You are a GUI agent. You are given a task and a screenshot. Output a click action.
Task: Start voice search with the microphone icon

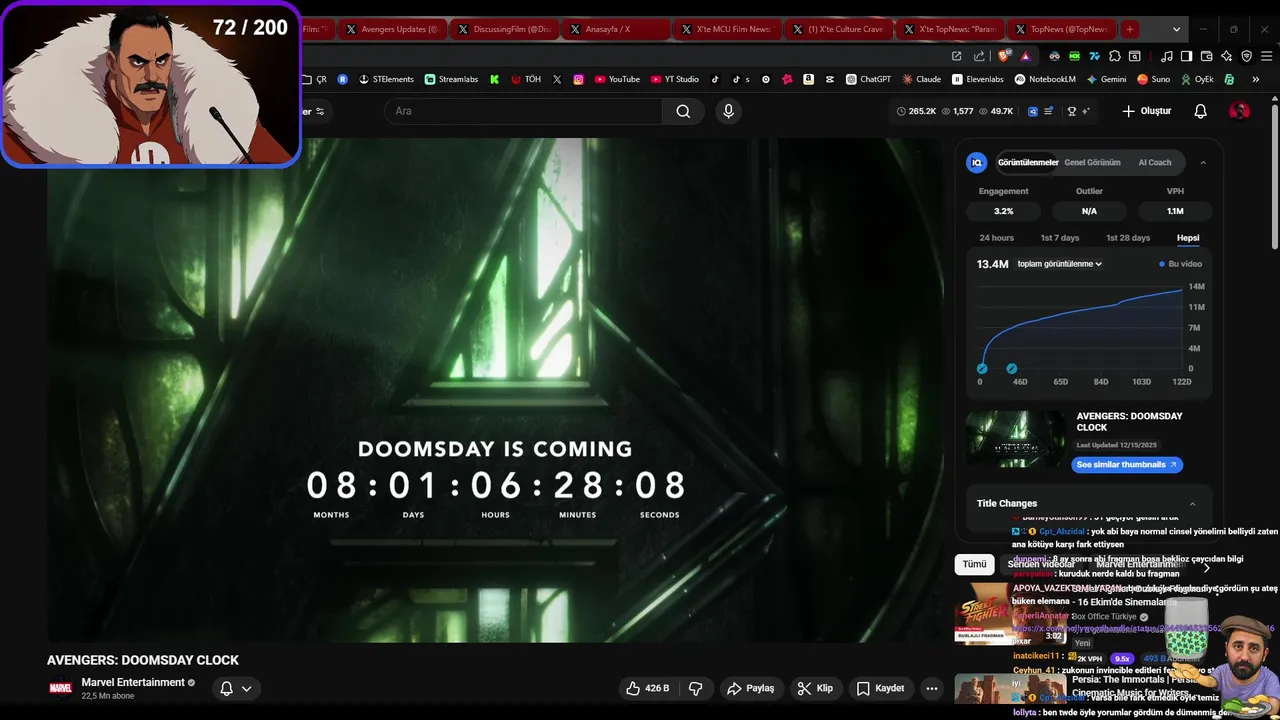coord(728,111)
